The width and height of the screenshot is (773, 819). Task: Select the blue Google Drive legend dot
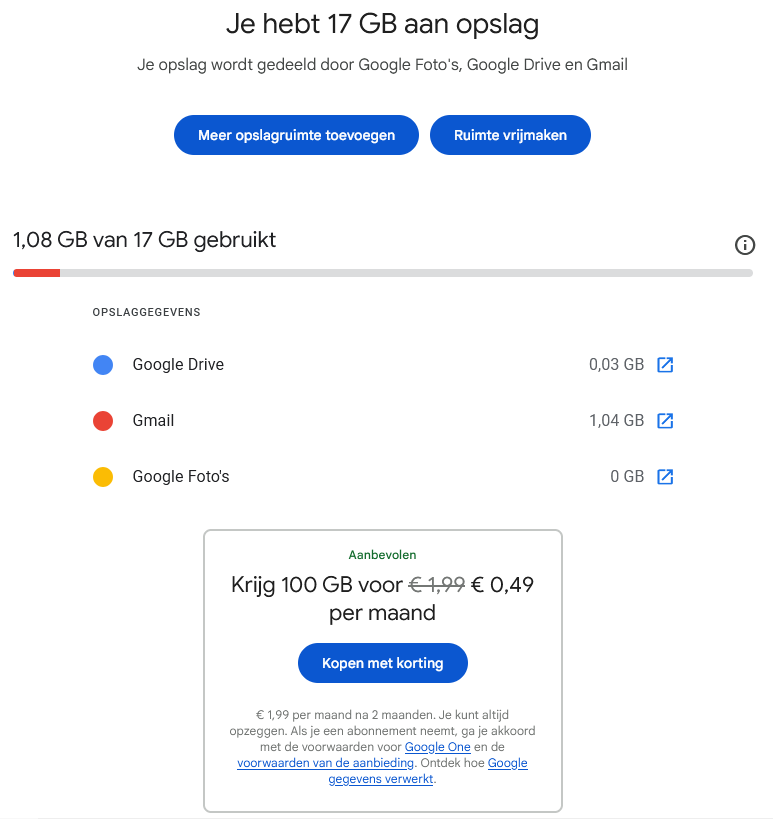[103, 364]
